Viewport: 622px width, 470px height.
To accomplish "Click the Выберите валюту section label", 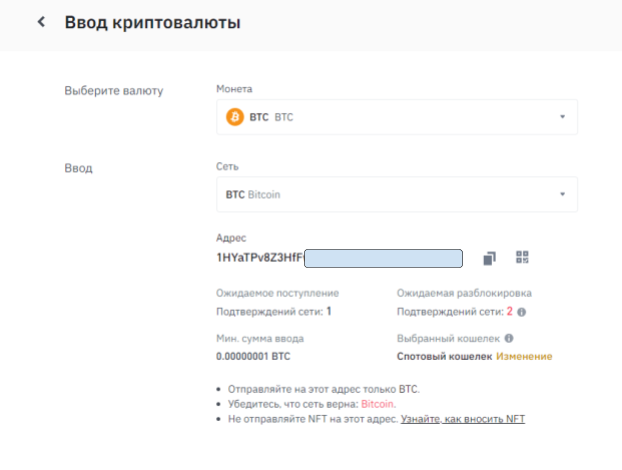I will coord(114,91).
